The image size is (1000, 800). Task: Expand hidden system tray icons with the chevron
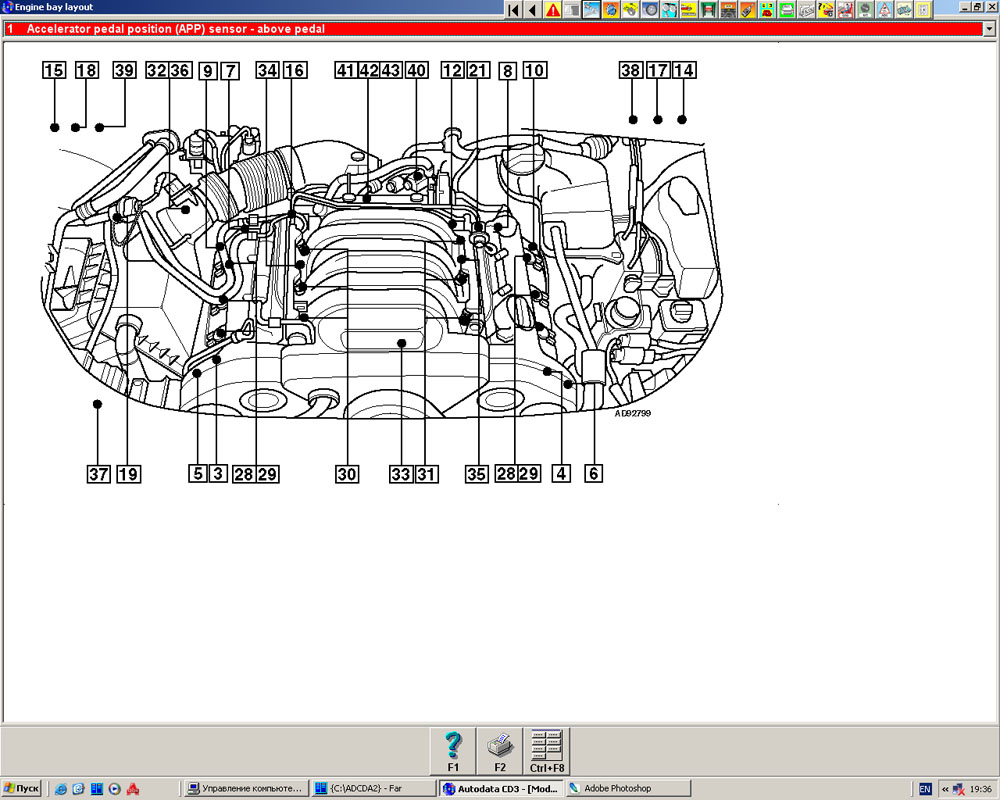(944, 788)
